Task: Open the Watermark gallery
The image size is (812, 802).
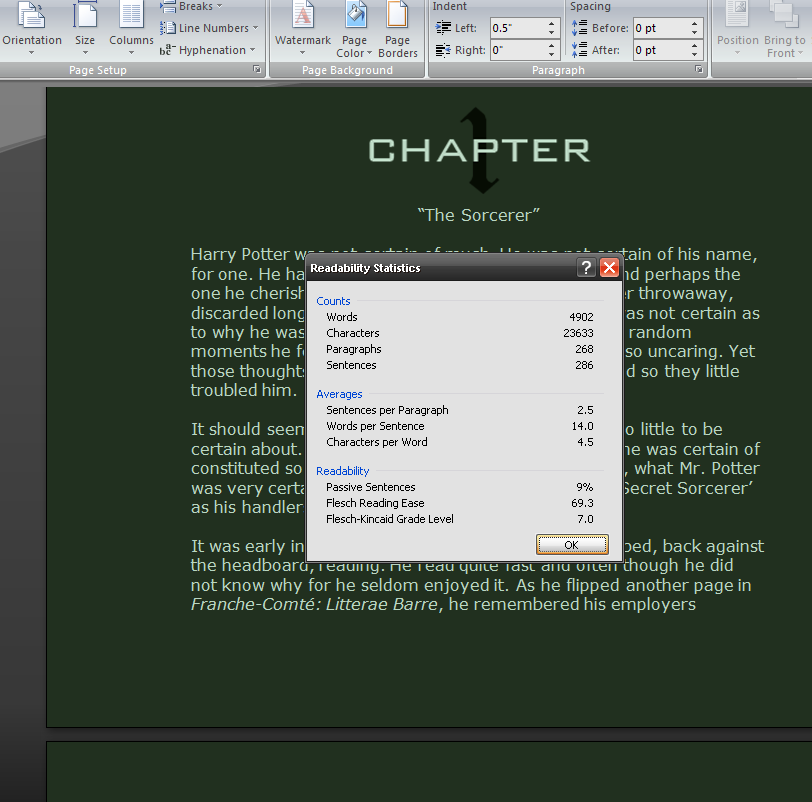Action: pyautogui.click(x=303, y=28)
